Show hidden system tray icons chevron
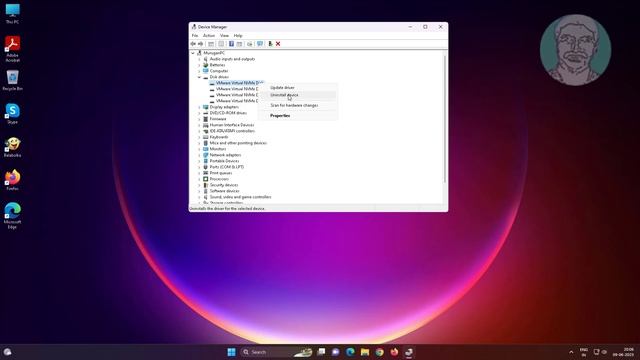The width and height of the screenshot is (640, 360). click(x=571, y=352)
